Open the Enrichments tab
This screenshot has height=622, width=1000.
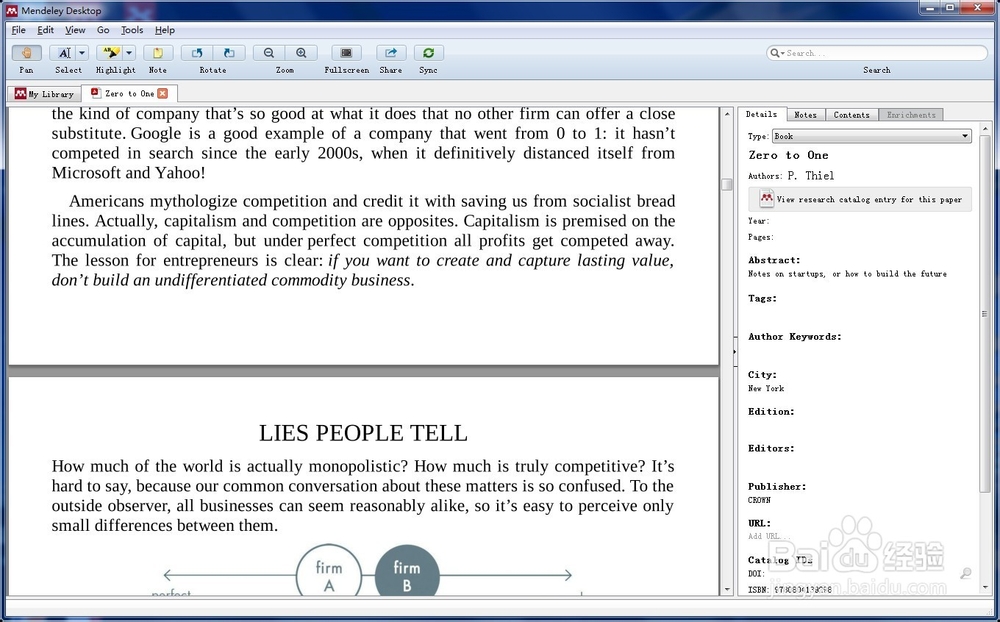911,115
